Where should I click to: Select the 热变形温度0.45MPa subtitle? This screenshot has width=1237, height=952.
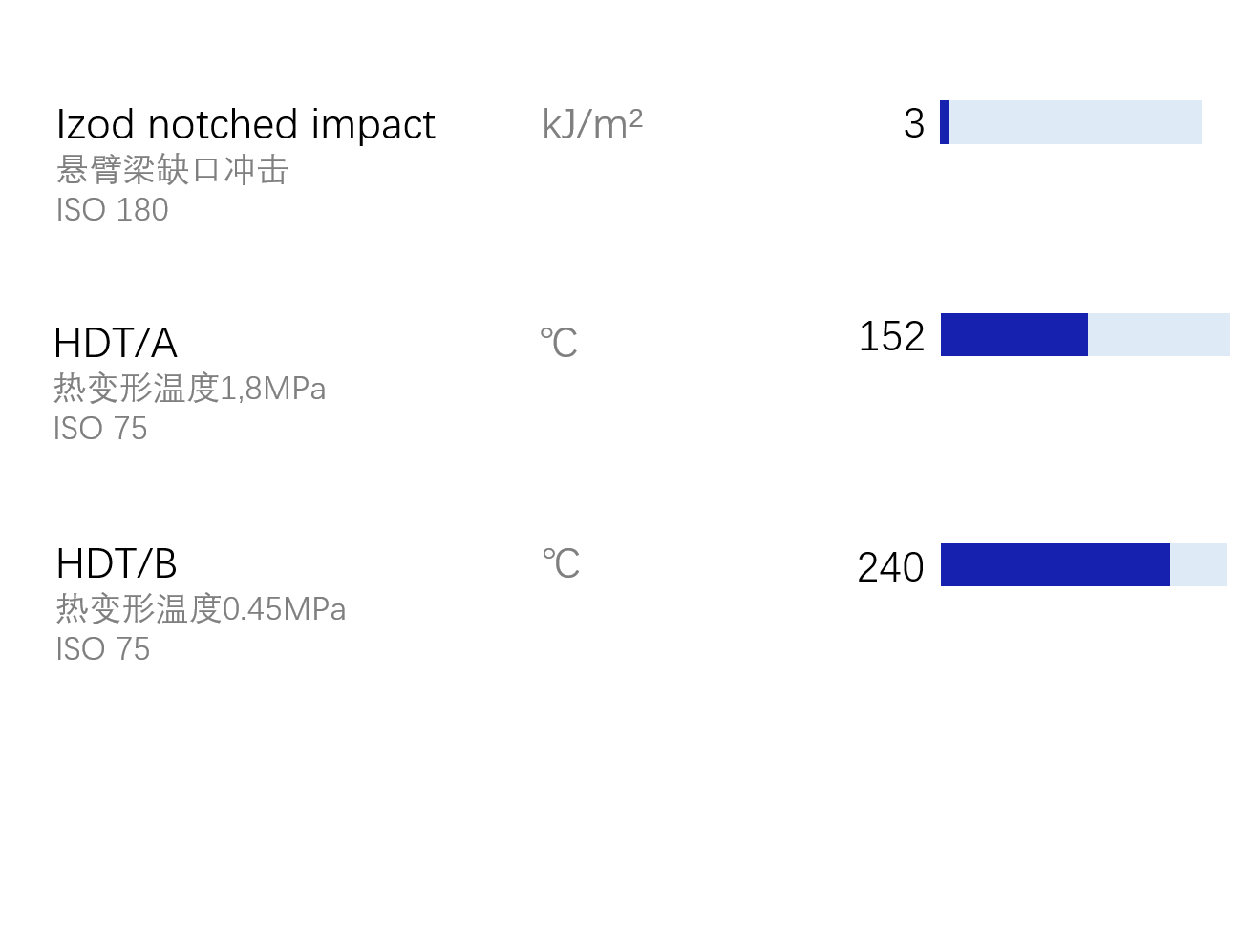click(x=201, y=609)
